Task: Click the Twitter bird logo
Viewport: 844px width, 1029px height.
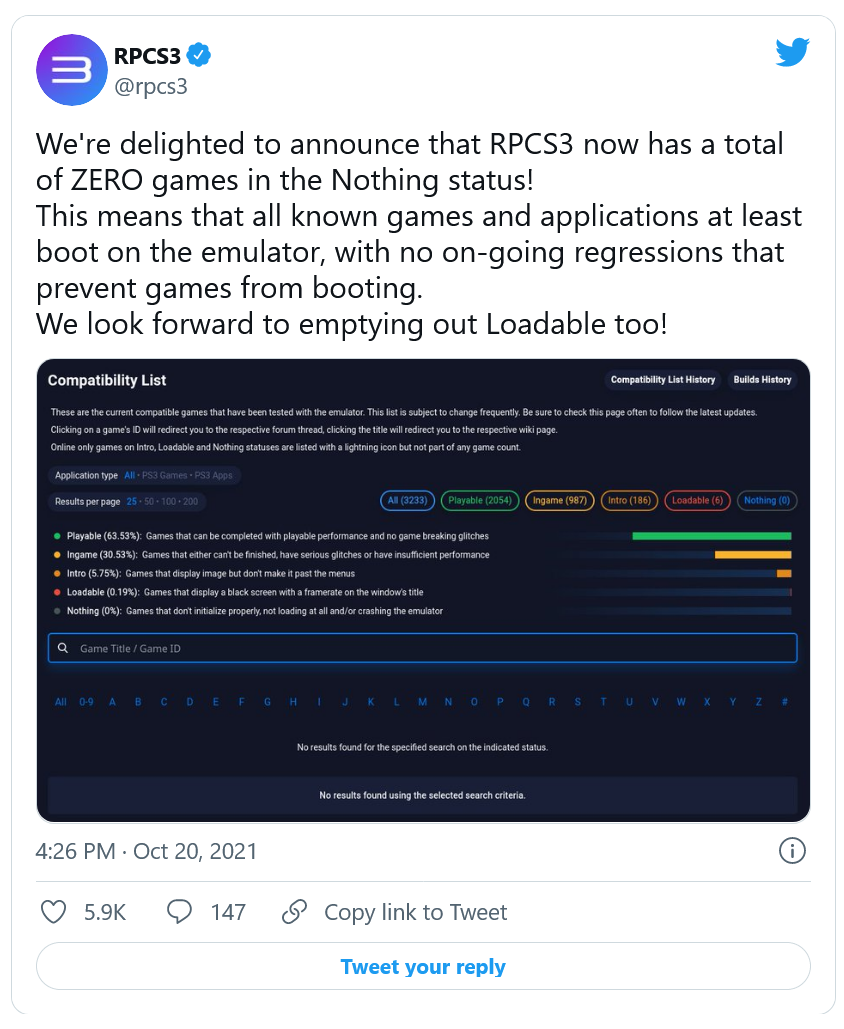Action: [791, 52]
